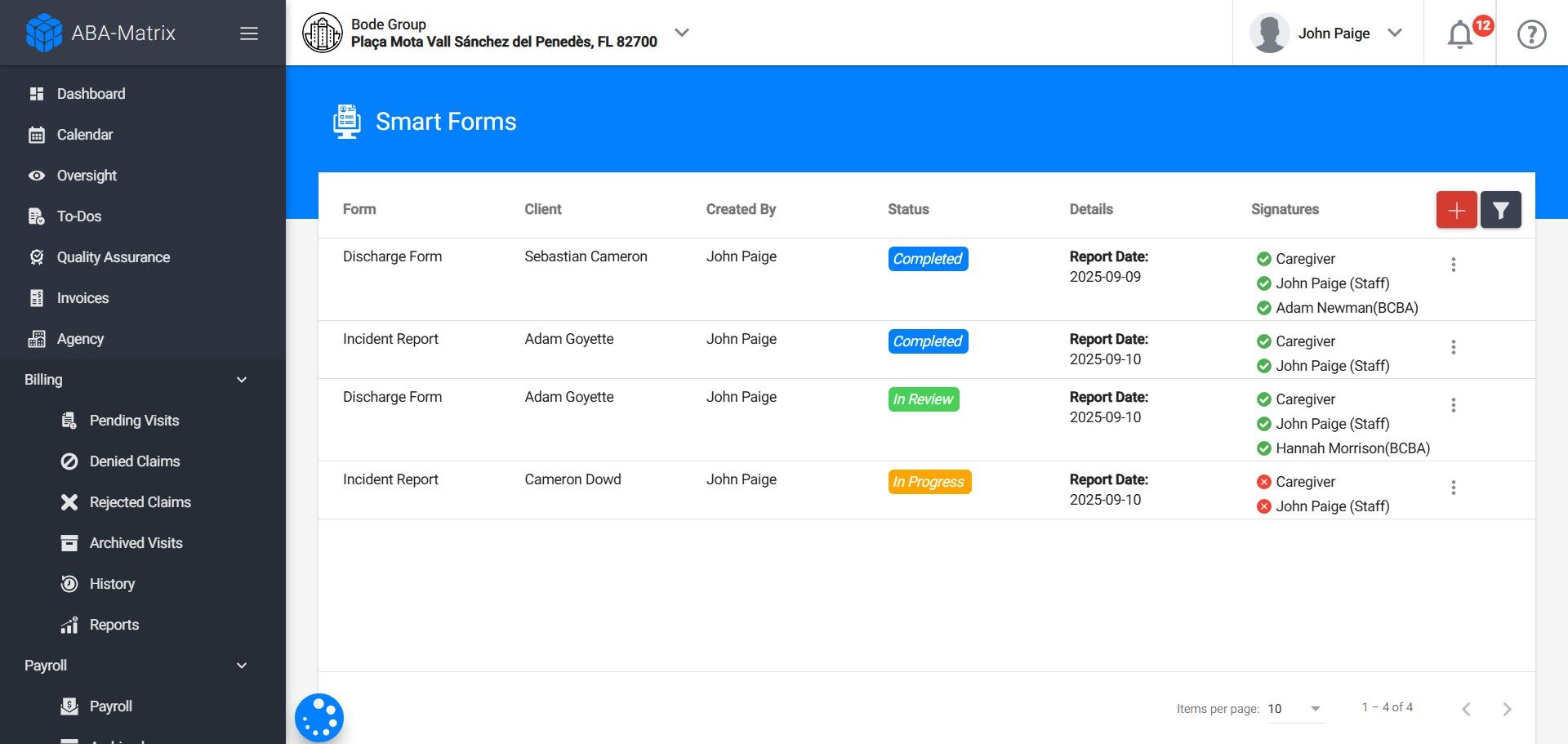Click the help question mark icon
Viewport: 1568px width, 744px height.
coord(1531,34)
